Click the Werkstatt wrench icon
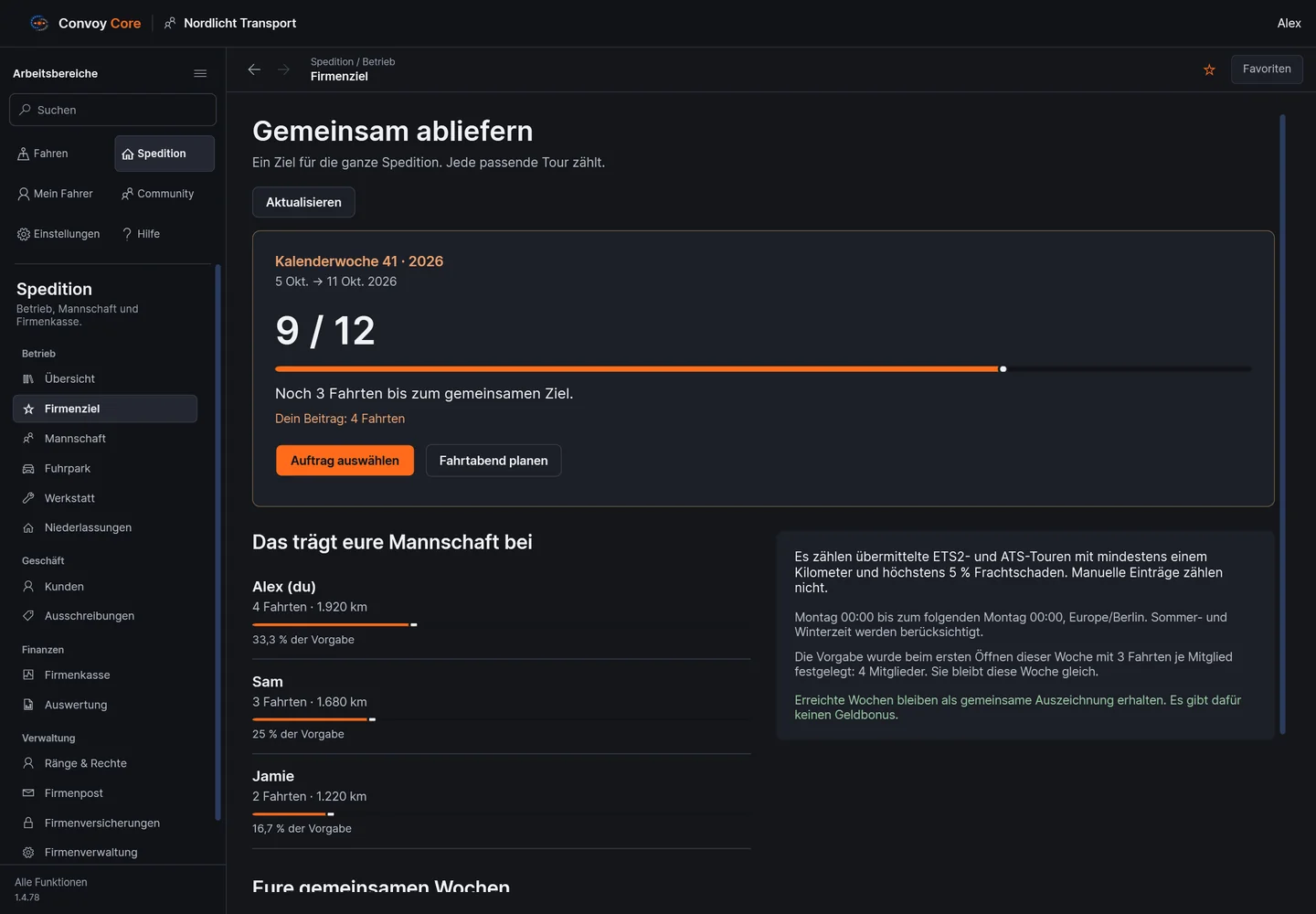 coord(28,498)
